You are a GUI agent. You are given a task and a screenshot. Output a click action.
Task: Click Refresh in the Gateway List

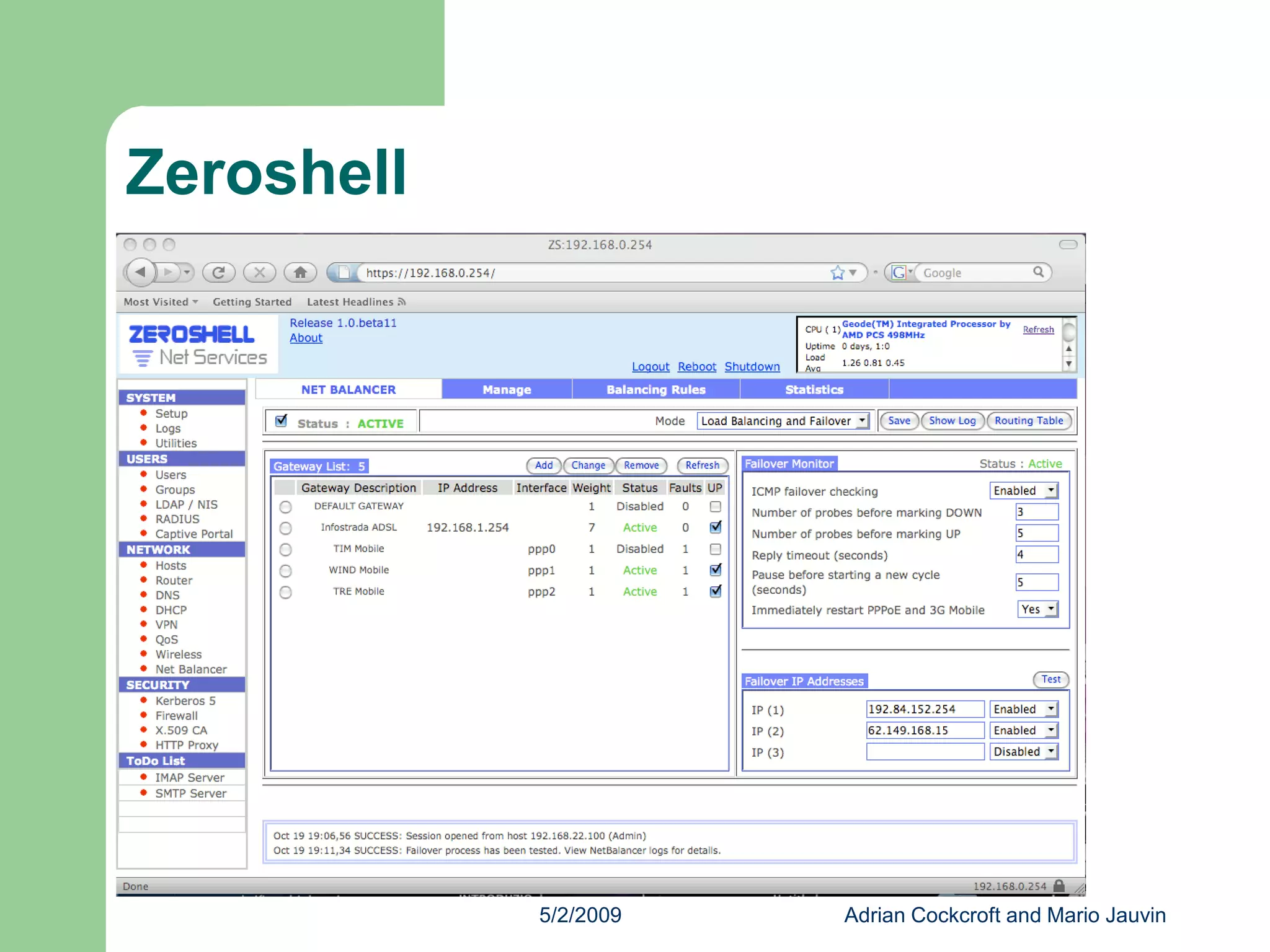pos(703,465)
